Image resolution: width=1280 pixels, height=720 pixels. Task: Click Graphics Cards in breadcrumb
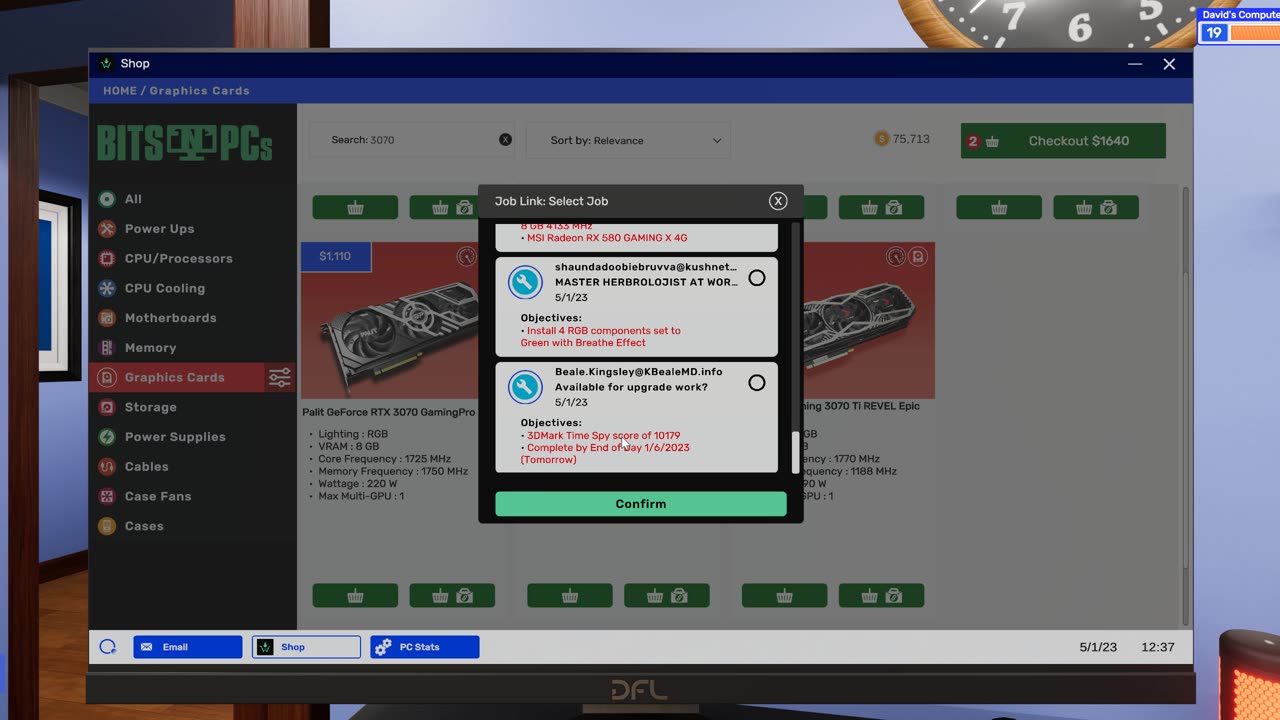(199, 91)
